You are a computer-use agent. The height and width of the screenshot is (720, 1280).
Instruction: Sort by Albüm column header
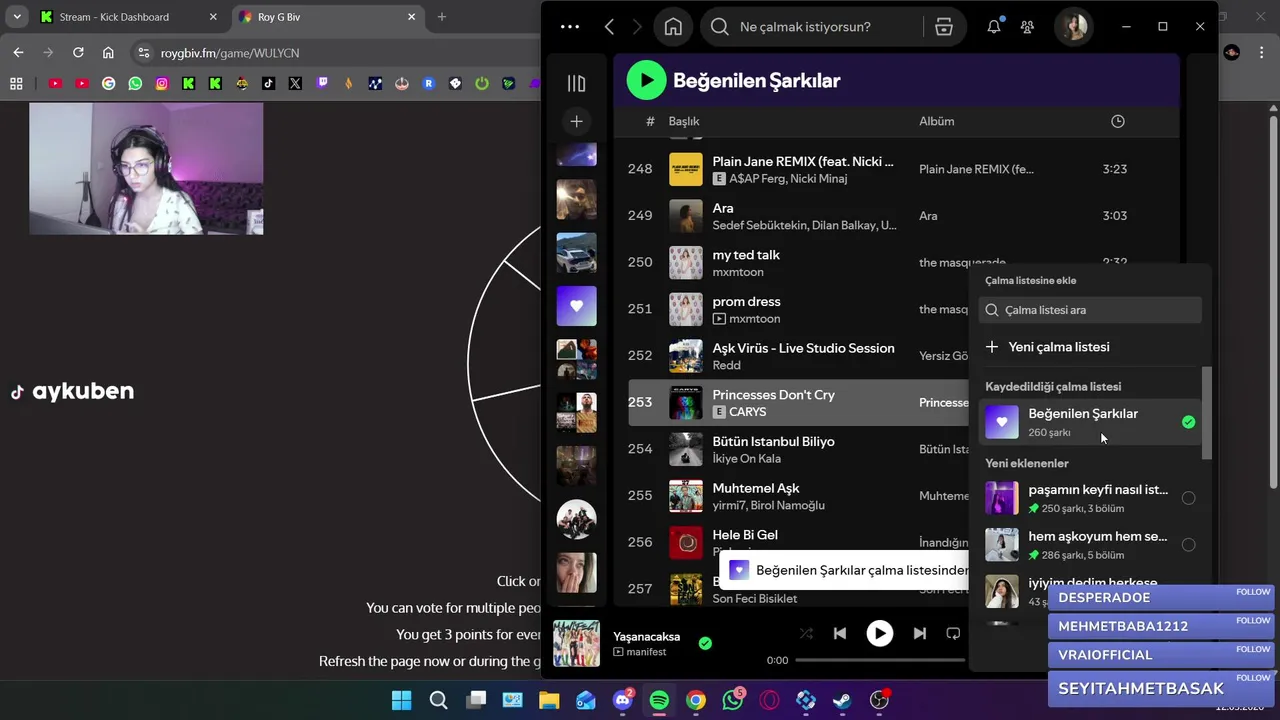(x=937, y=121)
